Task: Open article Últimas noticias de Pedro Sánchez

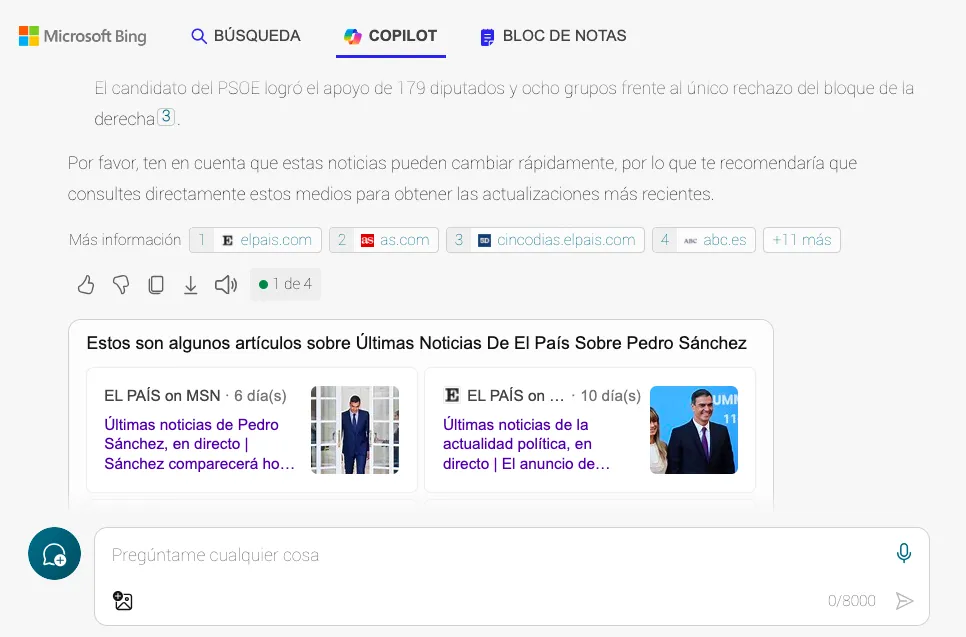Action: (199, 444)
